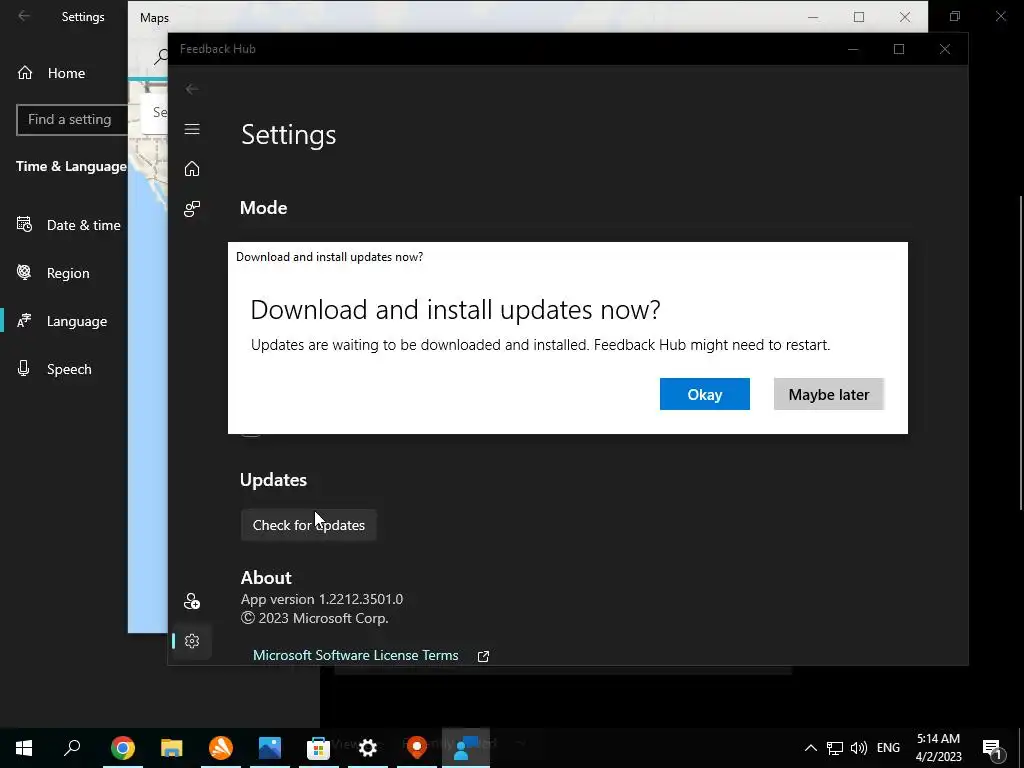Switch to Settings gear on taskbar
Viewport: 1024px width, 768px height.
pos(368,748)
